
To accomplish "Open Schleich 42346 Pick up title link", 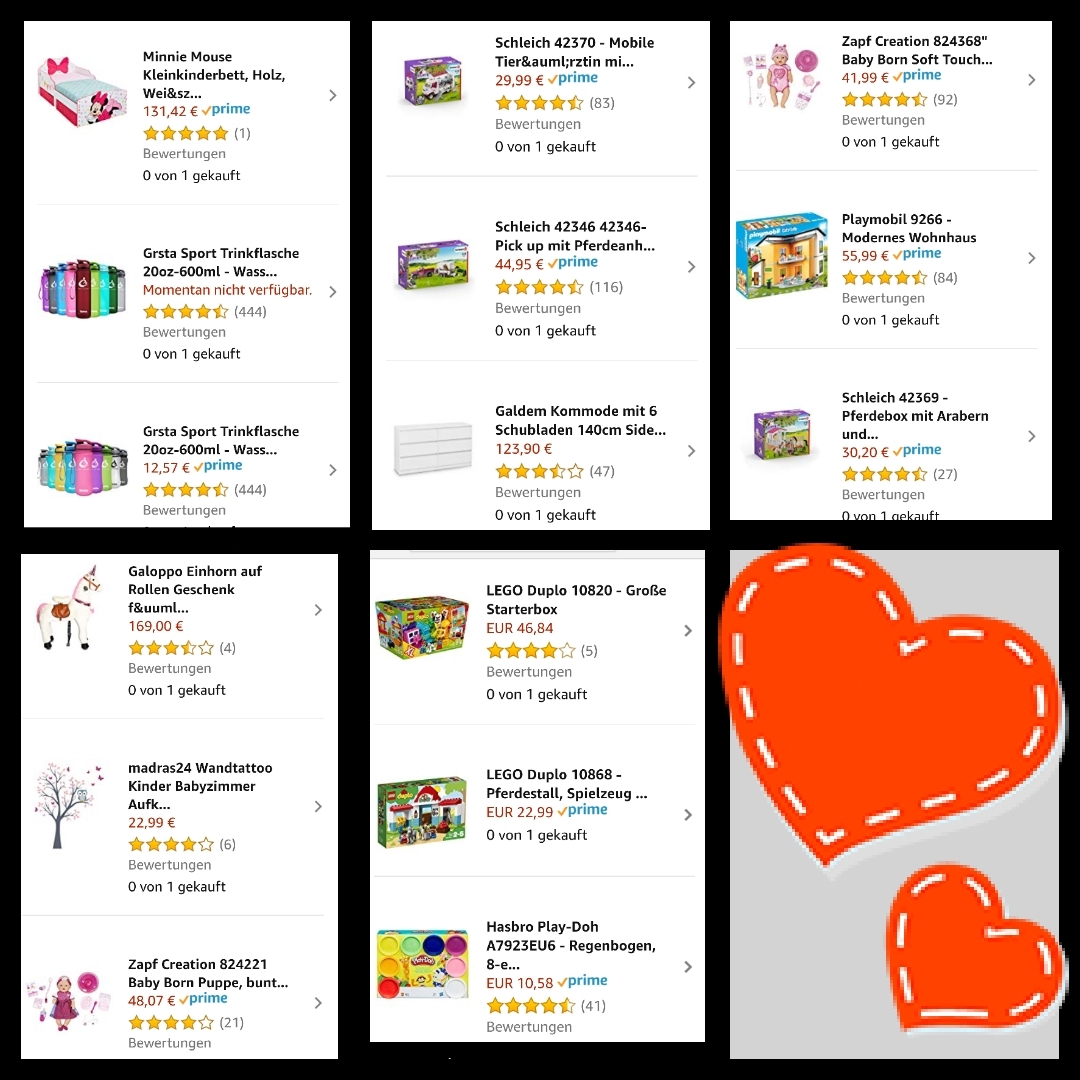I will (x=574, y=236).
